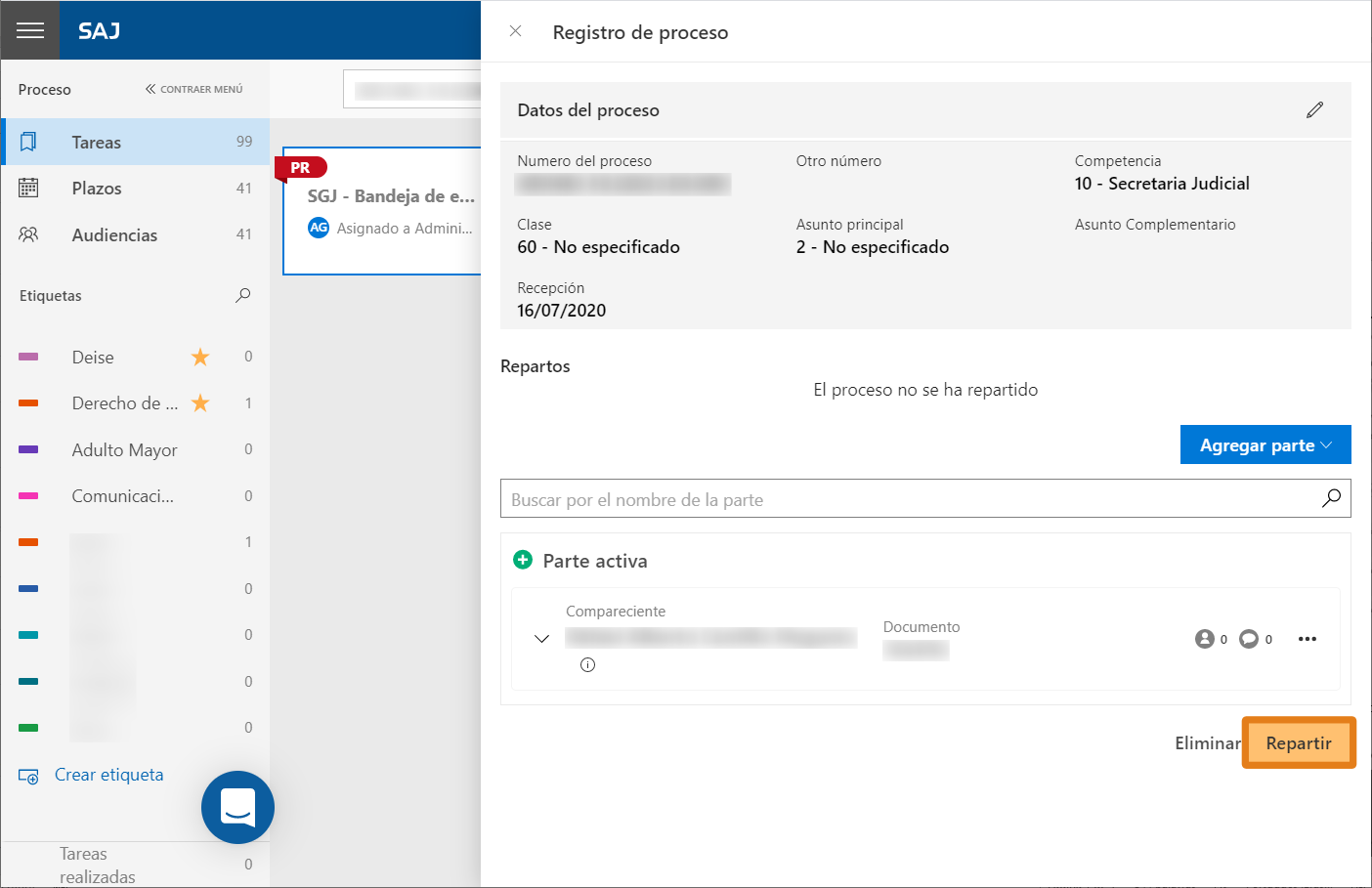Click search field in task list header
The image size is (1372, 888).
[x=412, y=89]
